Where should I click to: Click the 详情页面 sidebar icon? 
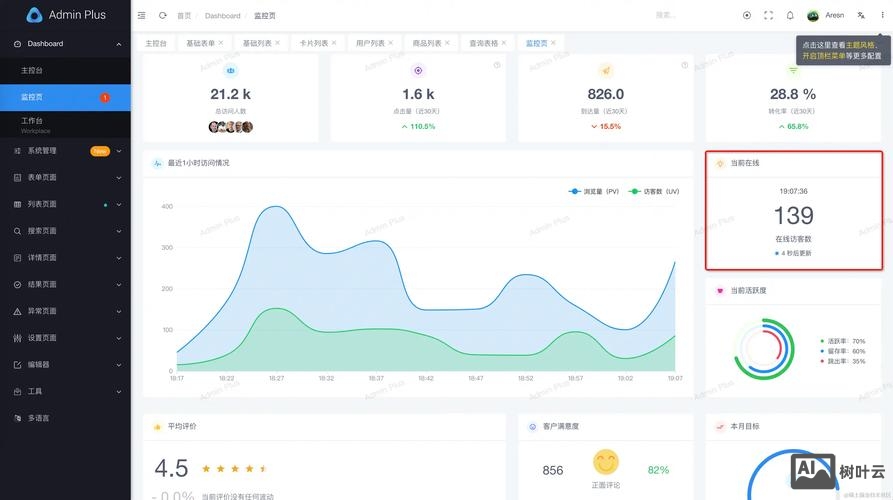[x=17, y=258]
